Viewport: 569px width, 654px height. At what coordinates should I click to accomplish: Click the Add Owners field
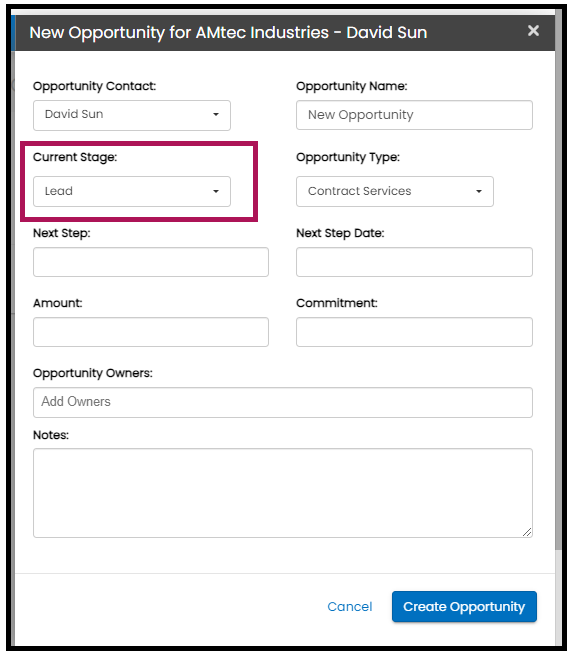283,402
